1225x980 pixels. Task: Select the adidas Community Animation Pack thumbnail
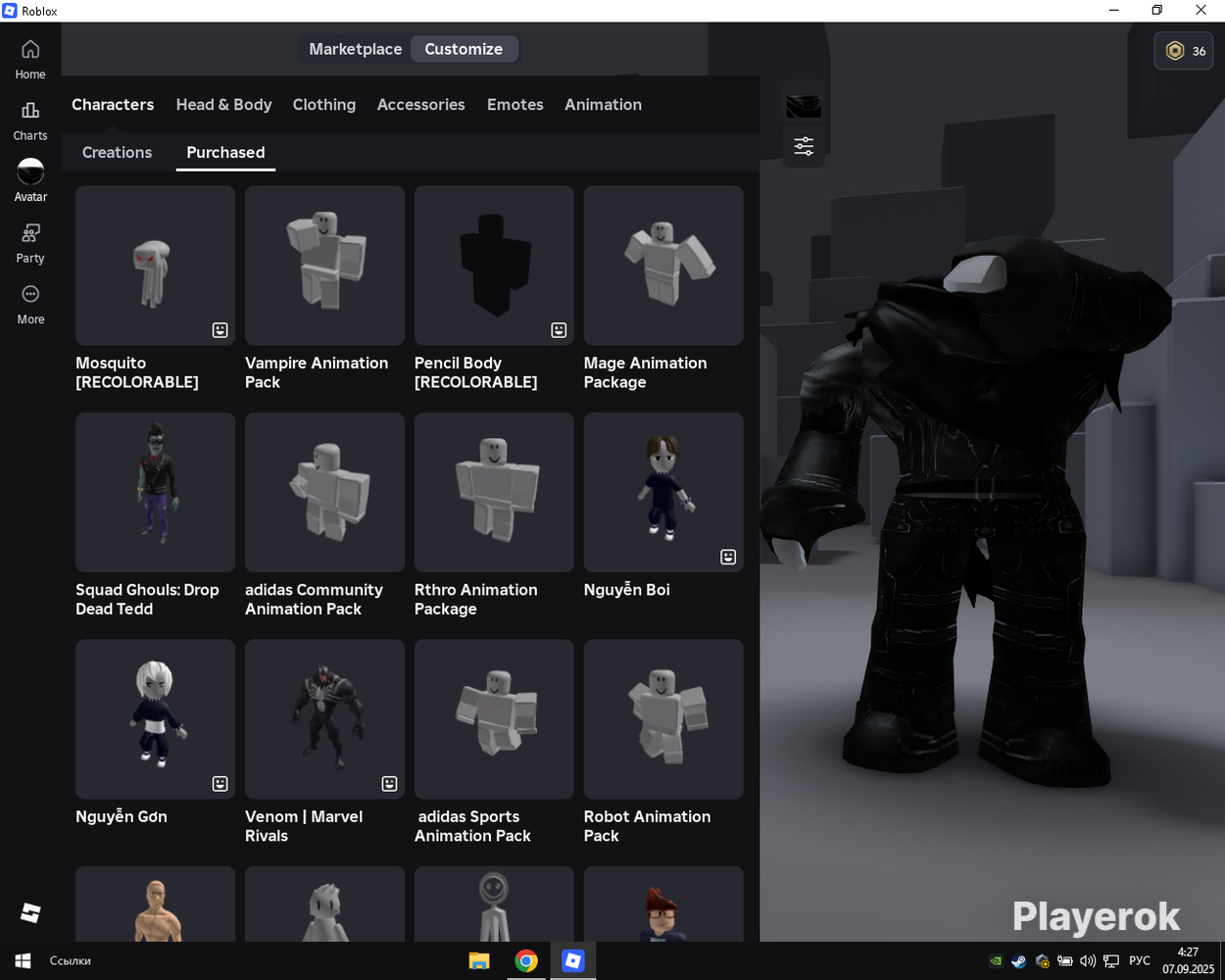click(x=324, y=492)
